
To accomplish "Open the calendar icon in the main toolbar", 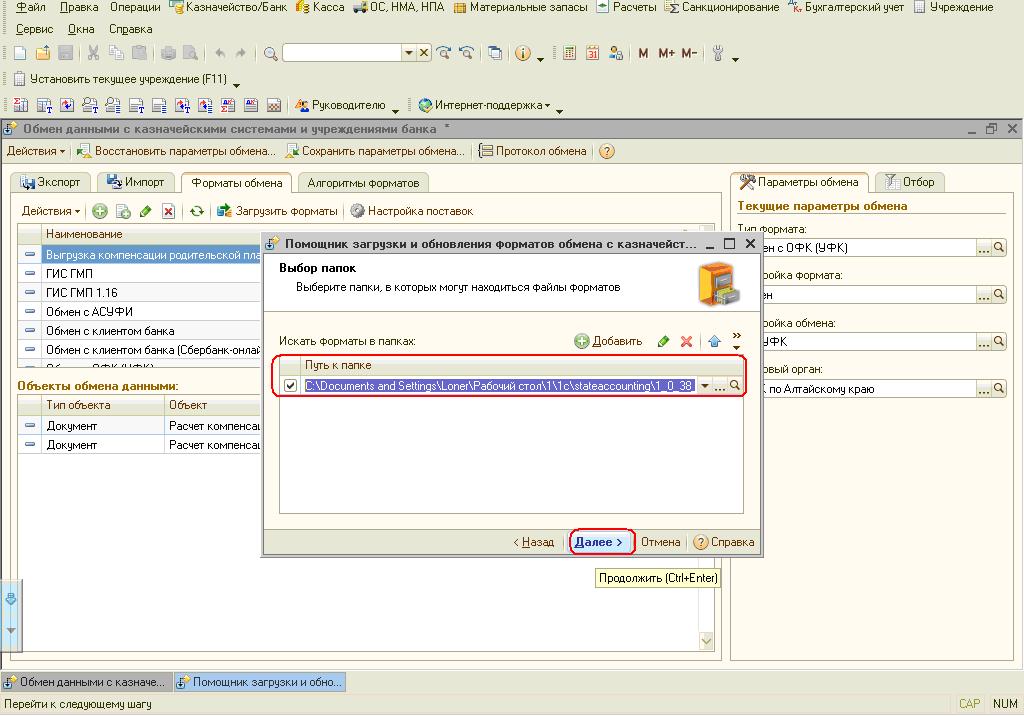I will click(592, 53).
